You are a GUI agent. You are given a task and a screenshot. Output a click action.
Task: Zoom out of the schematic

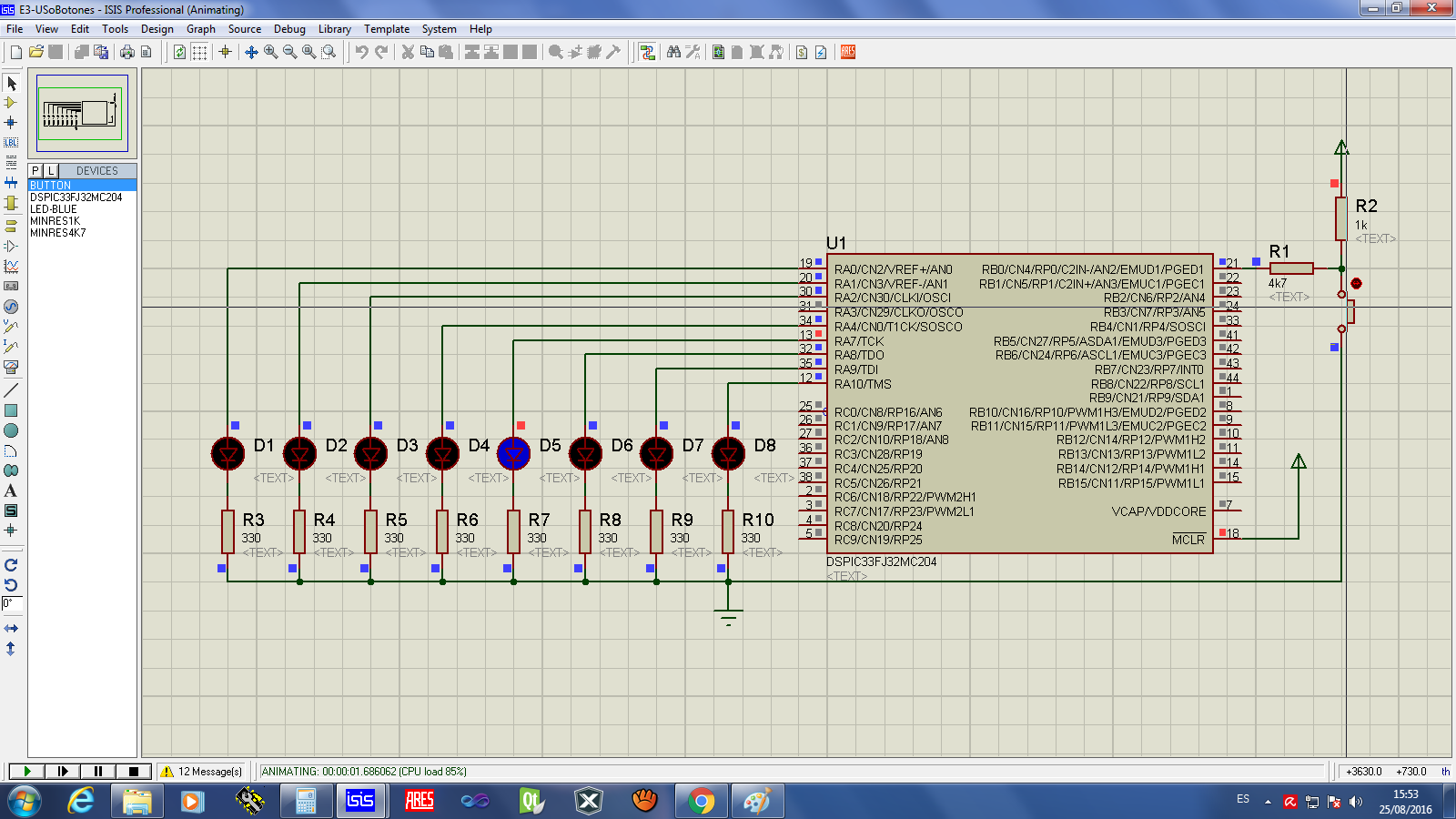289,52
